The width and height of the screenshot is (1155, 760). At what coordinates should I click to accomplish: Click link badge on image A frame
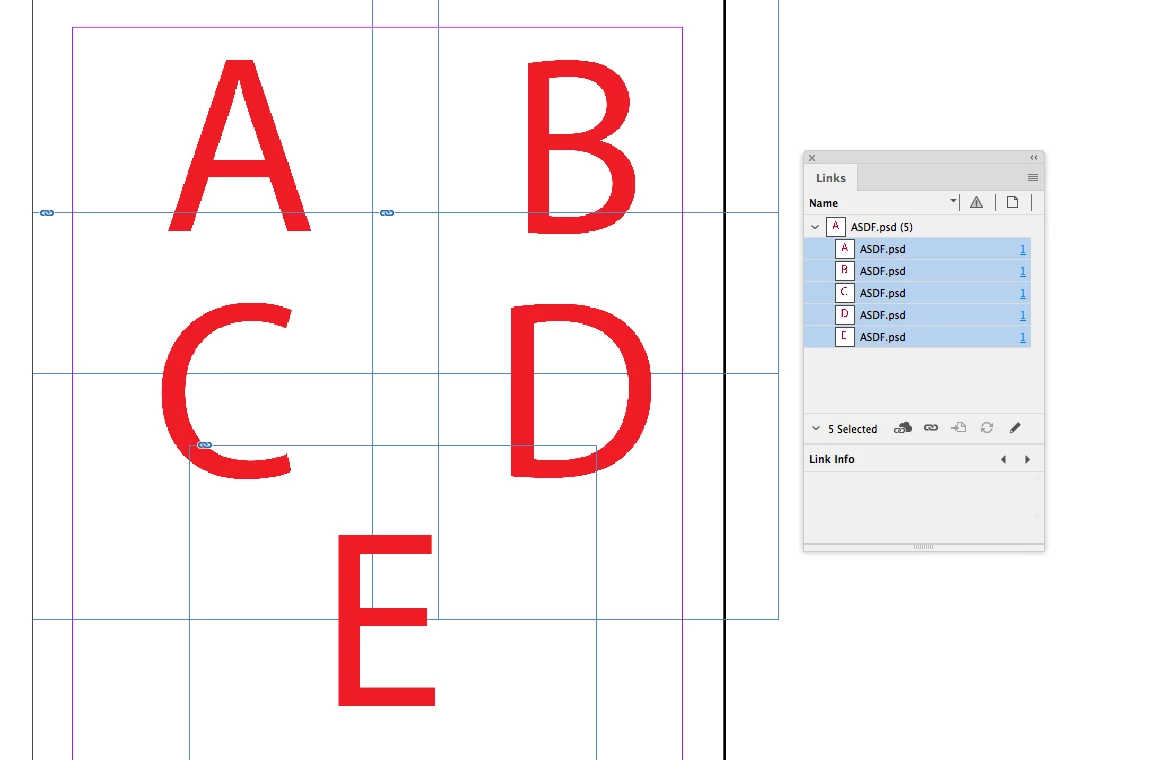click(47, 213)
